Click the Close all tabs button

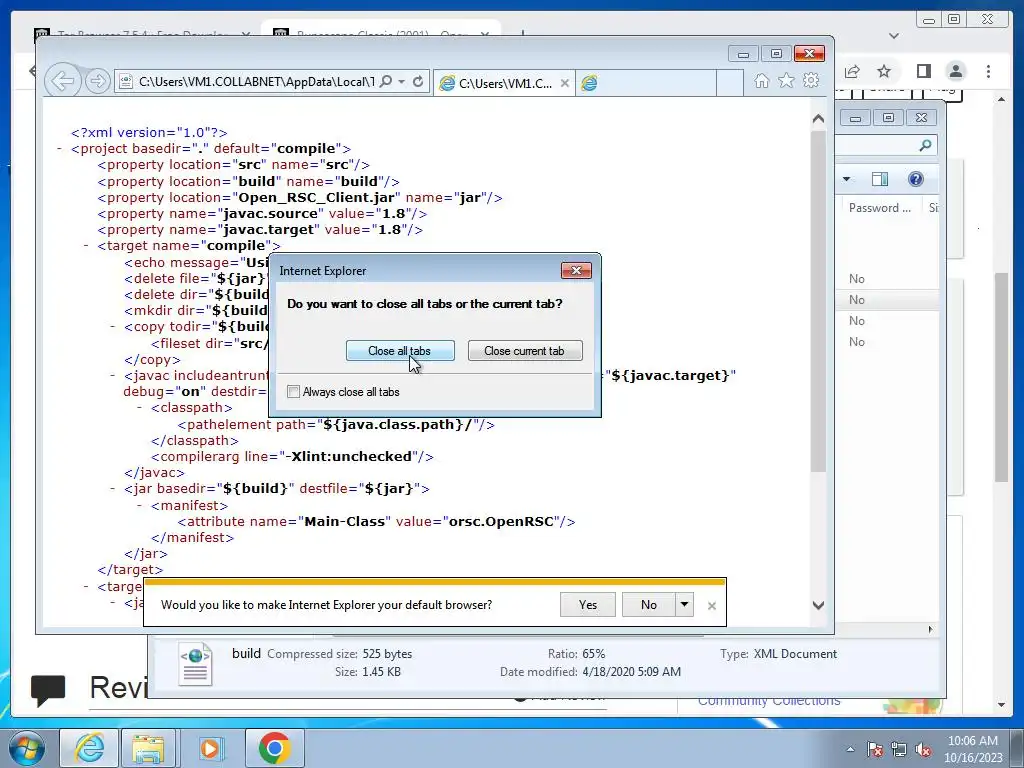400,351
